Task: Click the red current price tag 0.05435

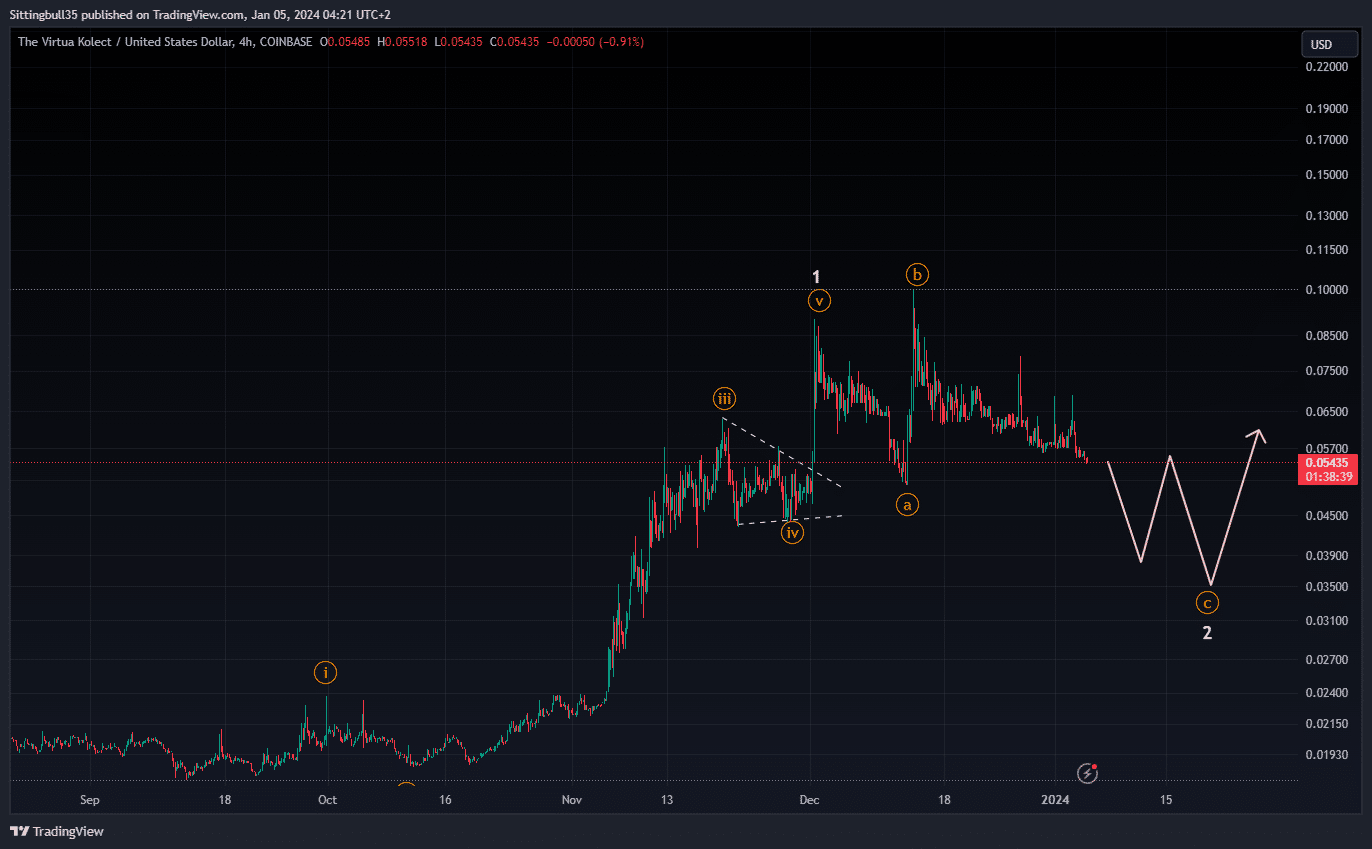Action: tap(1326, 463)
